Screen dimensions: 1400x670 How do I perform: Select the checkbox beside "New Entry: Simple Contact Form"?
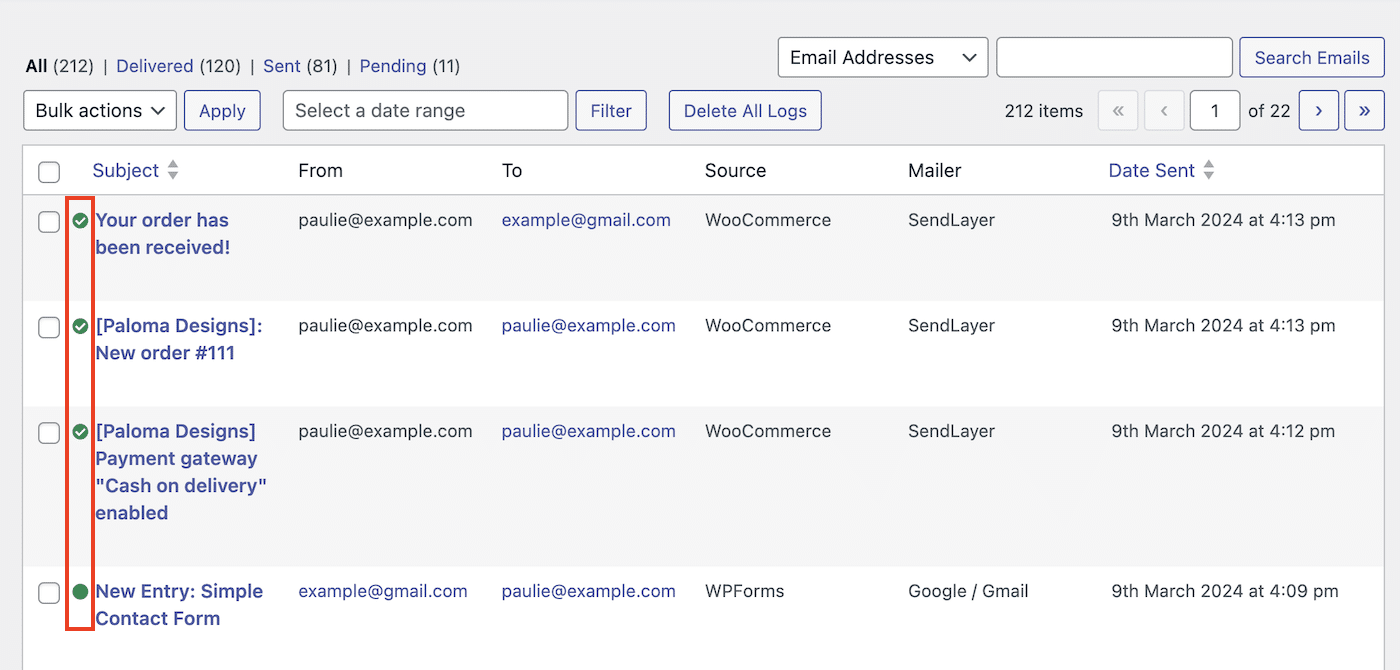49,592
